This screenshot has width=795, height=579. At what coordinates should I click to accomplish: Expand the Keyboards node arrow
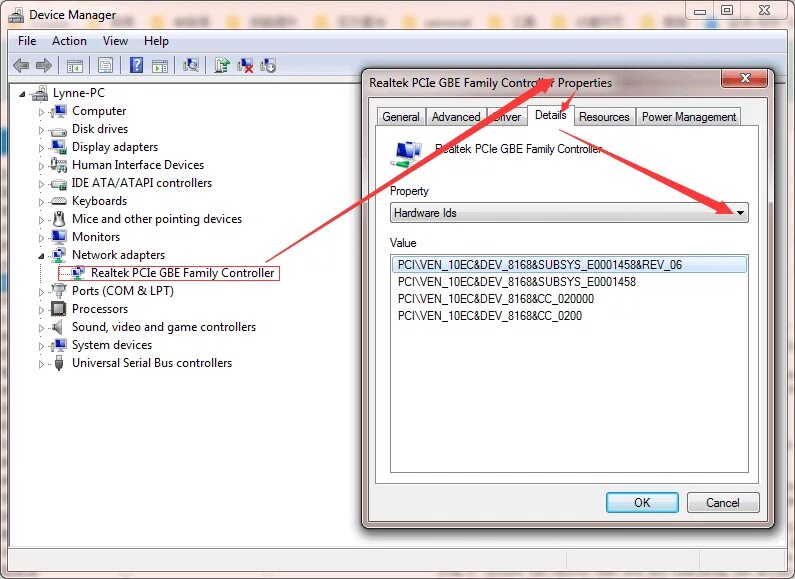[x=41, y=202]
